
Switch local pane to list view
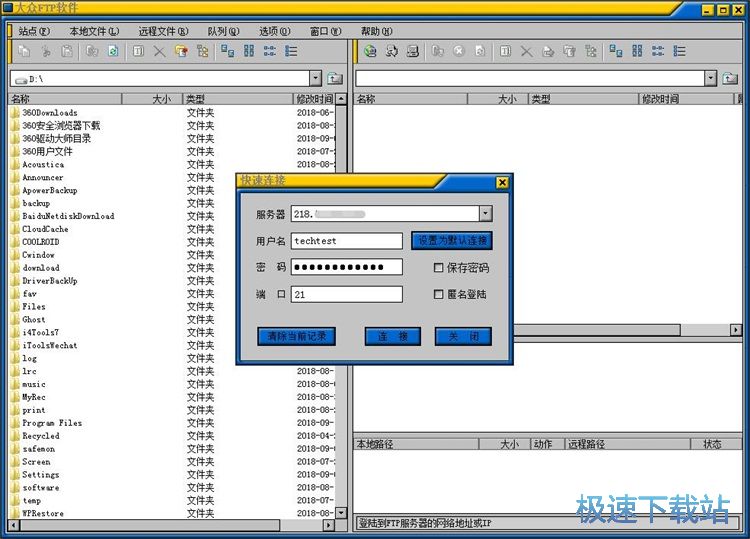pos(270,51)
